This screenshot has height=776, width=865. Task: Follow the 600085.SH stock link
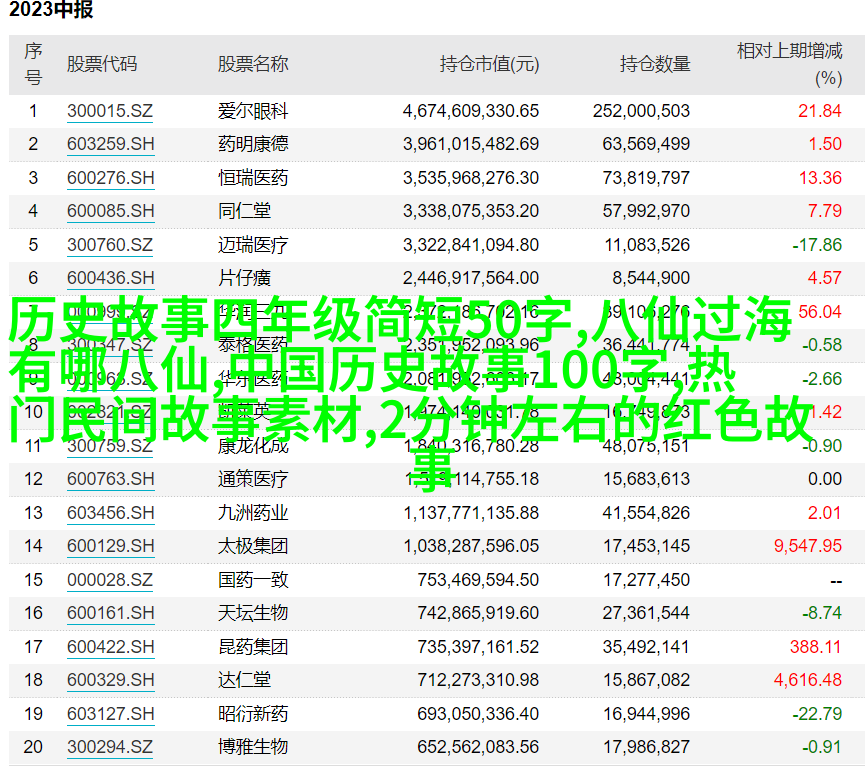pos(110,211)
